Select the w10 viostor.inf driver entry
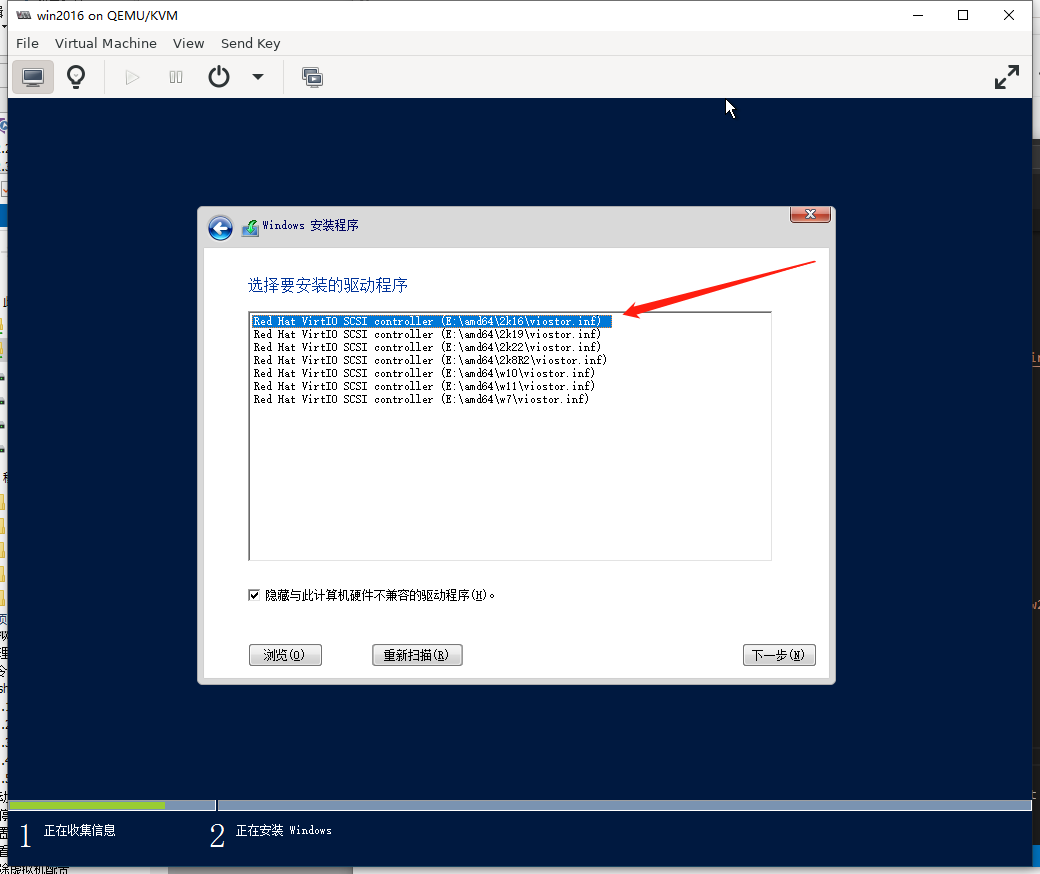The image size is (1040, 874). tap(424, 373)
